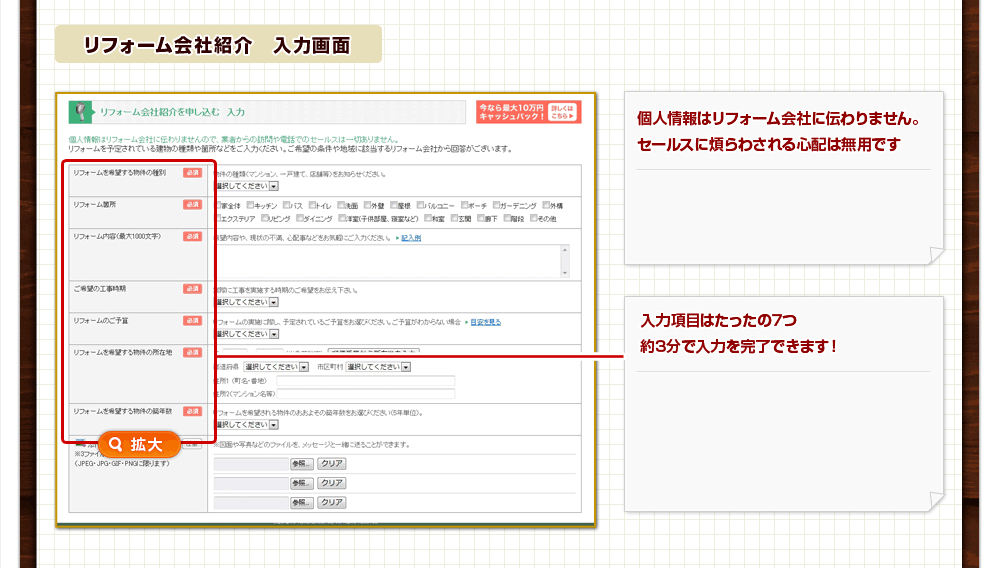Open the 記入例 example link
The image size is (1000, 568).
coord(411,238)
